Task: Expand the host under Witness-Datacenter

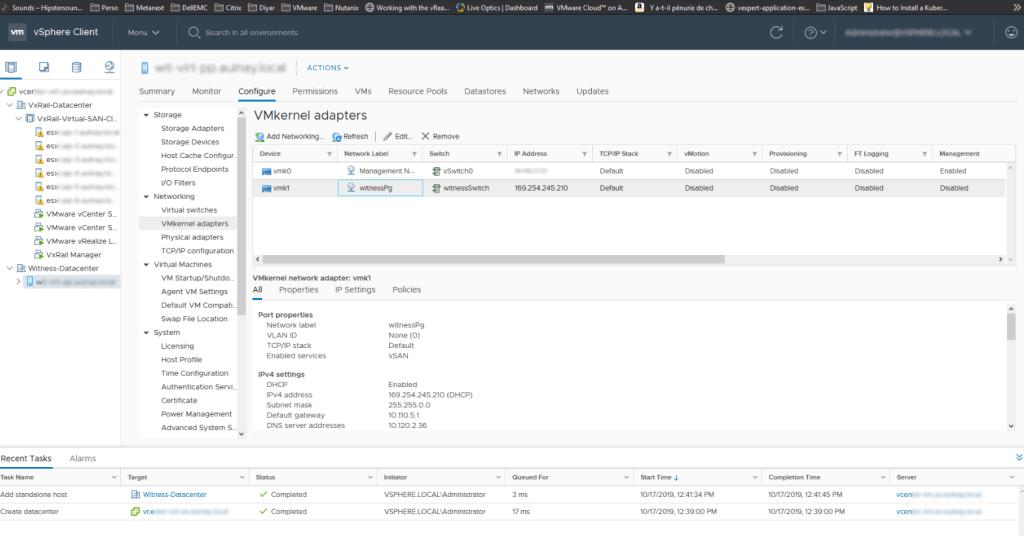Action: 19,282
